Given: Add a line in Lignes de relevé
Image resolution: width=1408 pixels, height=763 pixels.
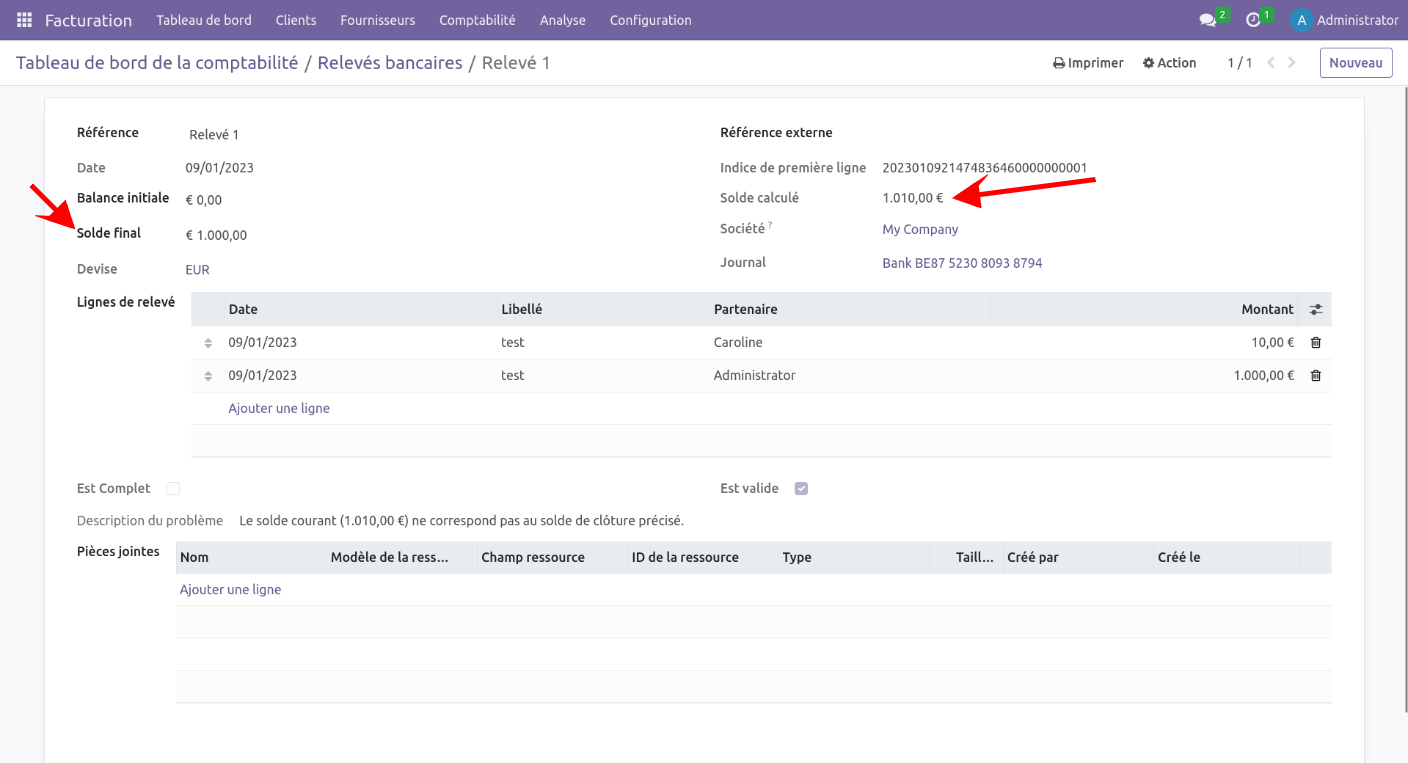Looking at the screenshot, I should (x=279, y=409).
